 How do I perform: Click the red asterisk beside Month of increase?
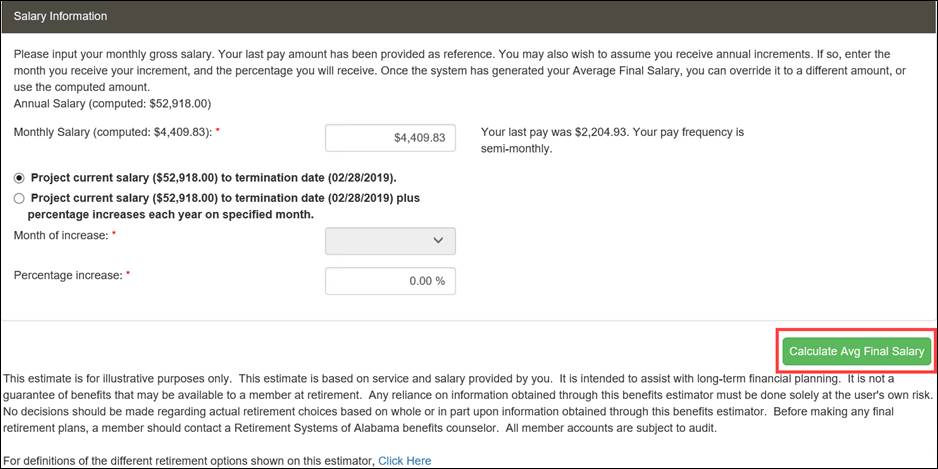pos(114,233)
